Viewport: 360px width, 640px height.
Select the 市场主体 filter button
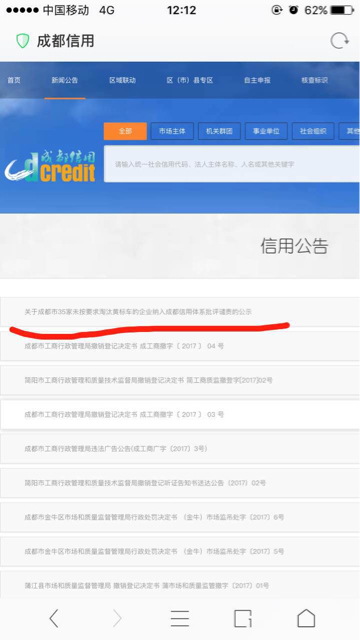coord(172,131)
